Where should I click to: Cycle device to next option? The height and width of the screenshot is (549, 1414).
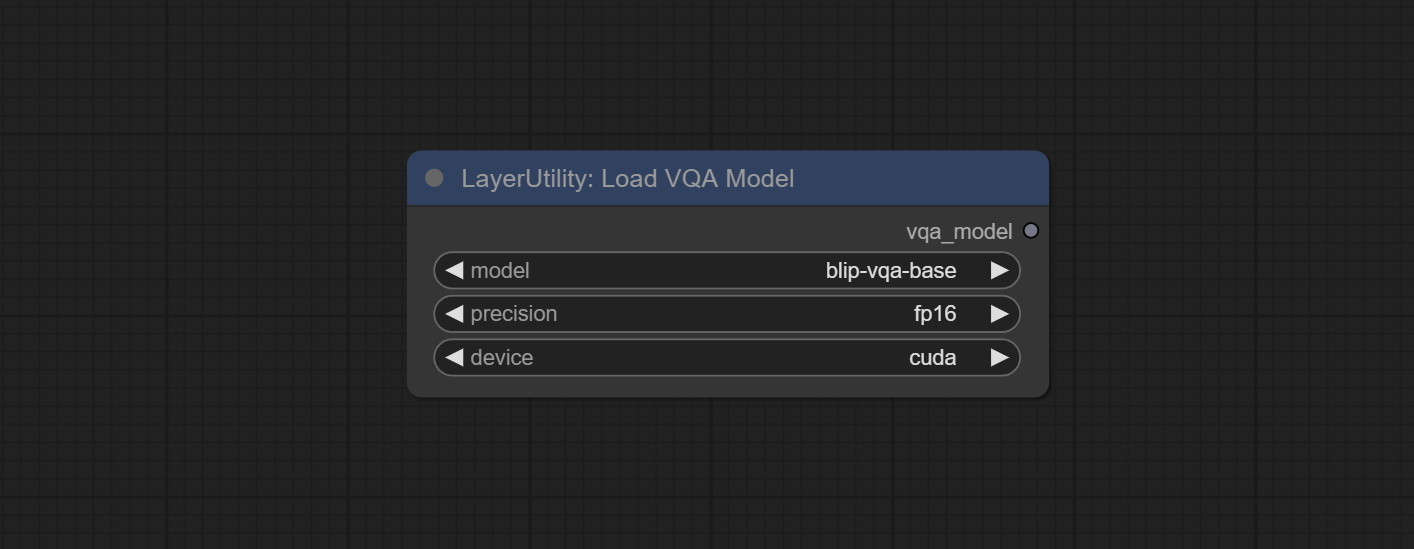pyautogui.click(x=998, y=358)
